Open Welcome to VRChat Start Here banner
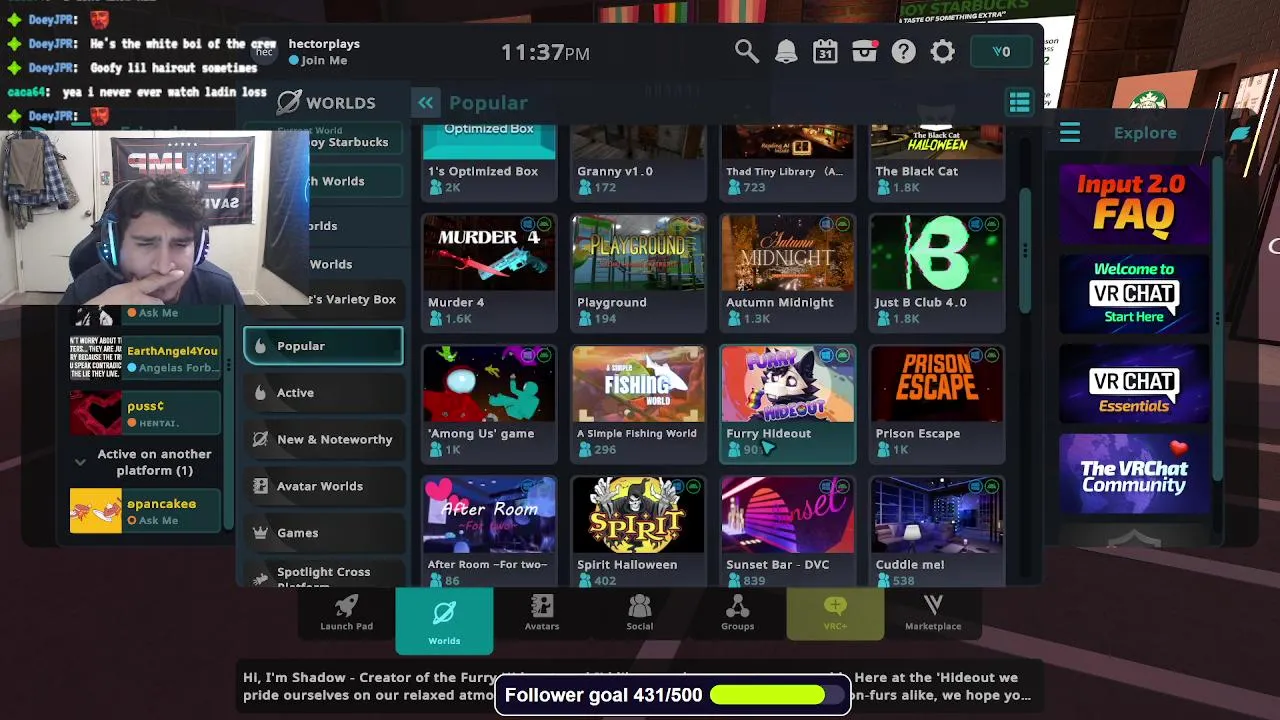Viewport: 1280px width, 720px height. coord(1134,293)
